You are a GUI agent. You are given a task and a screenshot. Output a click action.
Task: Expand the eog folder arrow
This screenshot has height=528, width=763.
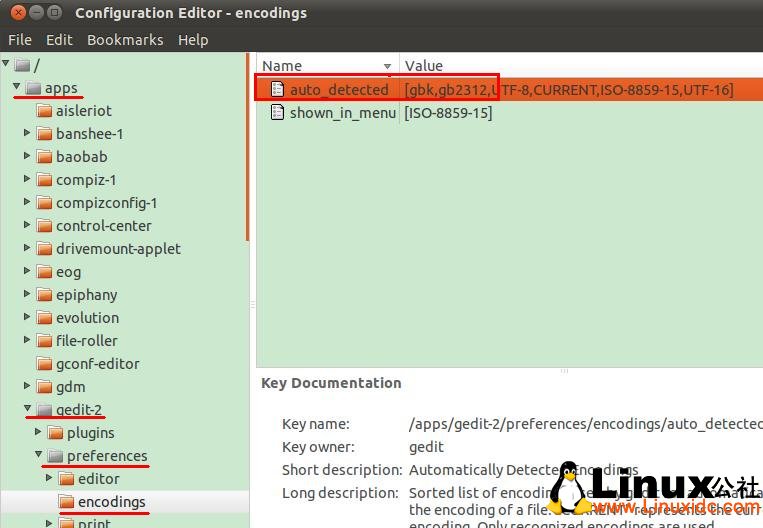(27, 270)
